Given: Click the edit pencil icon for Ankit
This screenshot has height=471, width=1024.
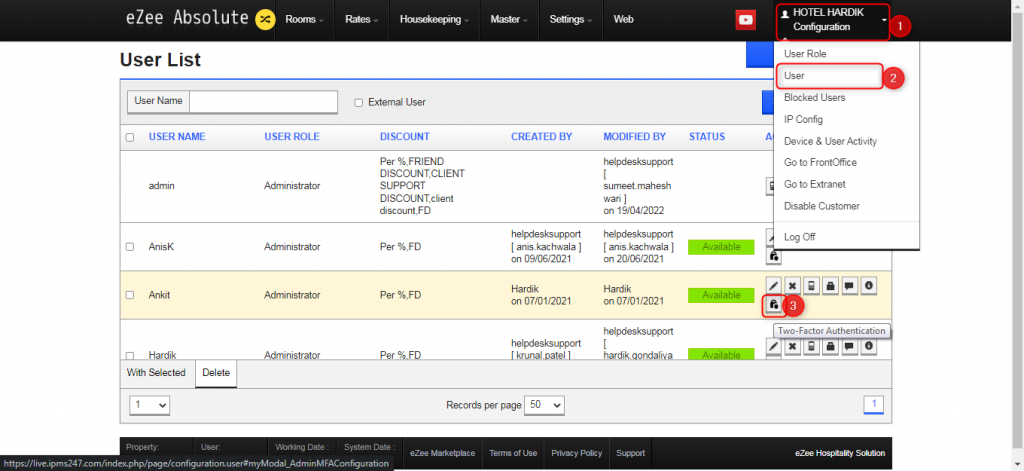Looking at the screenshot, I should pyautogui.click(x=773, y=285).
